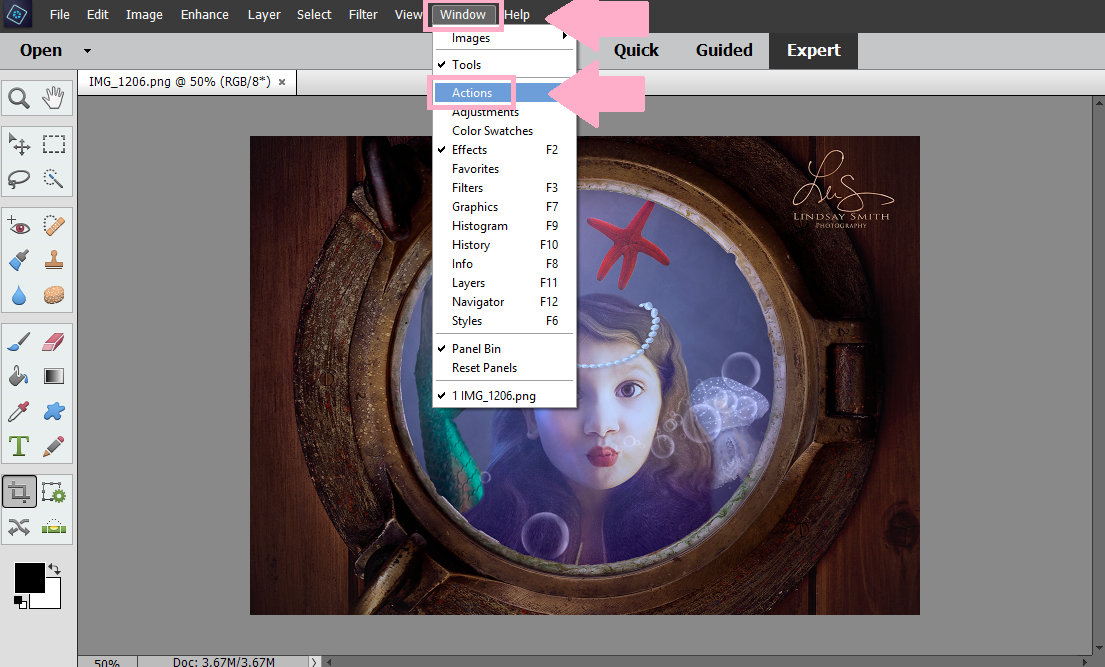
Task: Select the Paint Bucket tool
Action: (x=19, y=376)
